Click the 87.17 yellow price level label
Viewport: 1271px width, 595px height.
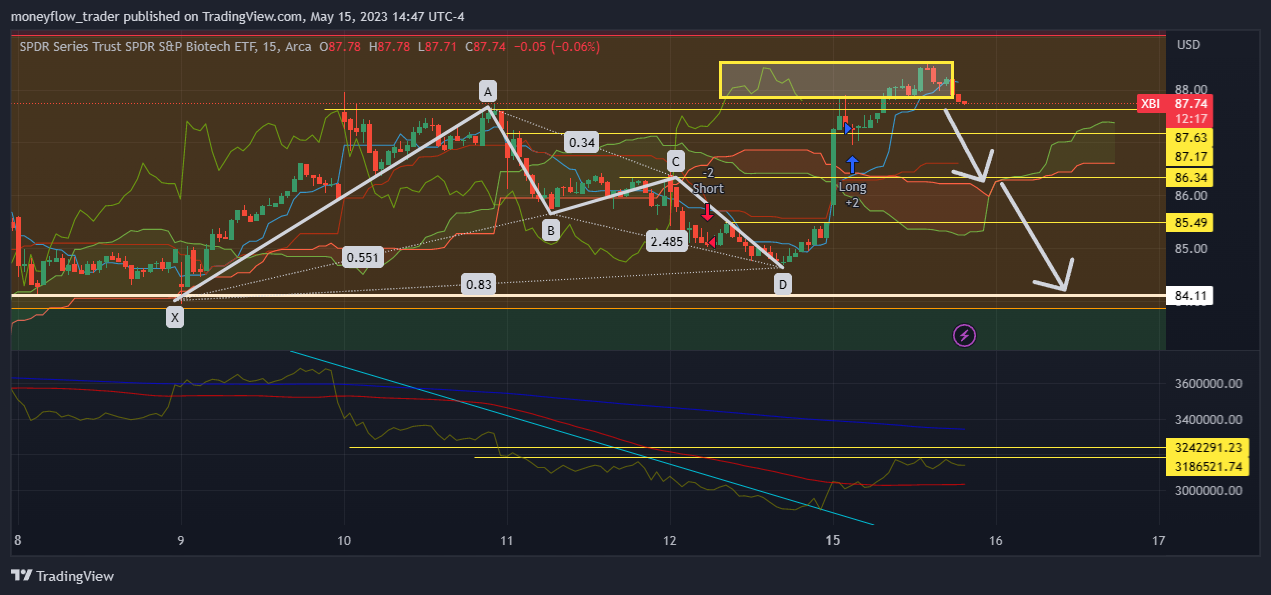[x=1190, y=157]
